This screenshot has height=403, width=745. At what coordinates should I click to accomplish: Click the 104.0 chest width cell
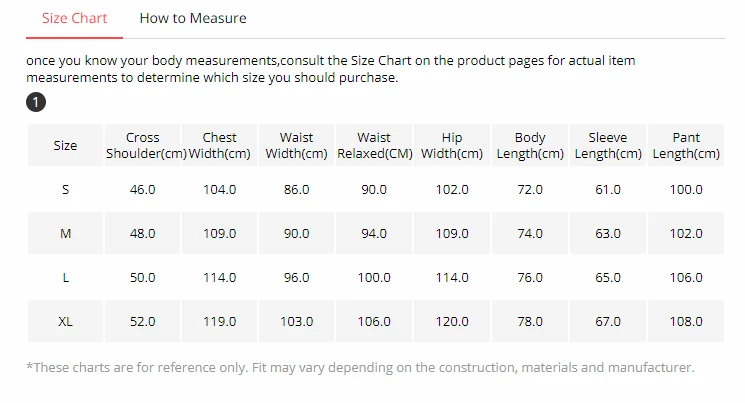220,190
